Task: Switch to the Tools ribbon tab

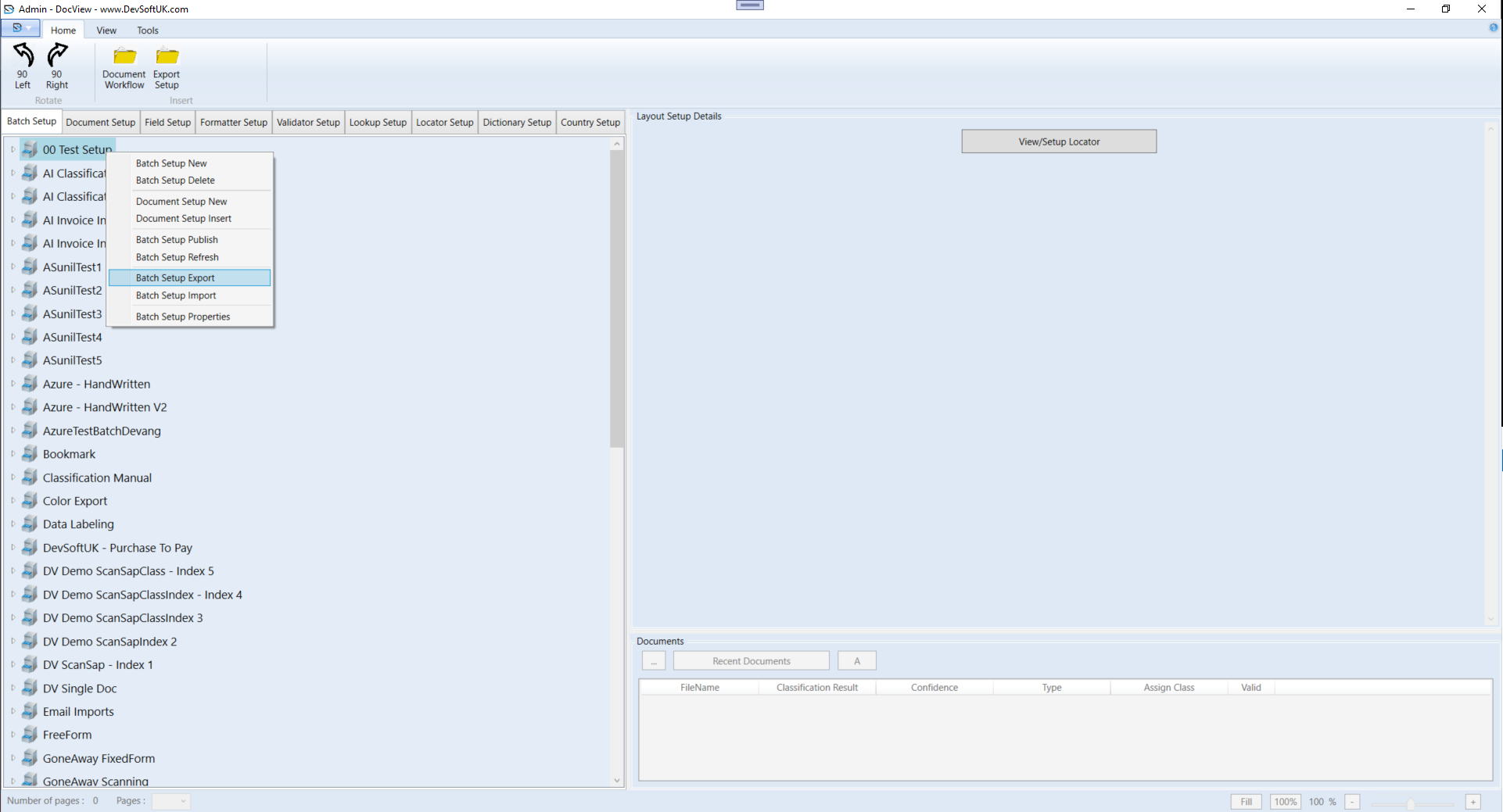Action: point(148,30)
